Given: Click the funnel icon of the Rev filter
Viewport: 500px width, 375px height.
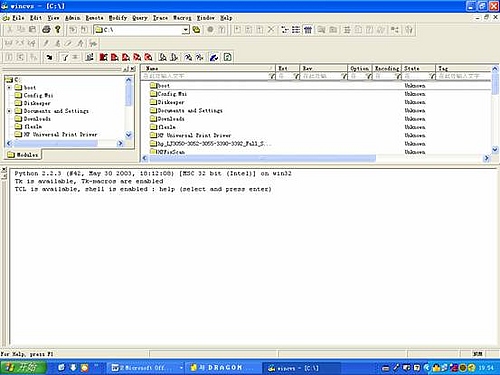Looking at the screenshot, I should (344, 76).
